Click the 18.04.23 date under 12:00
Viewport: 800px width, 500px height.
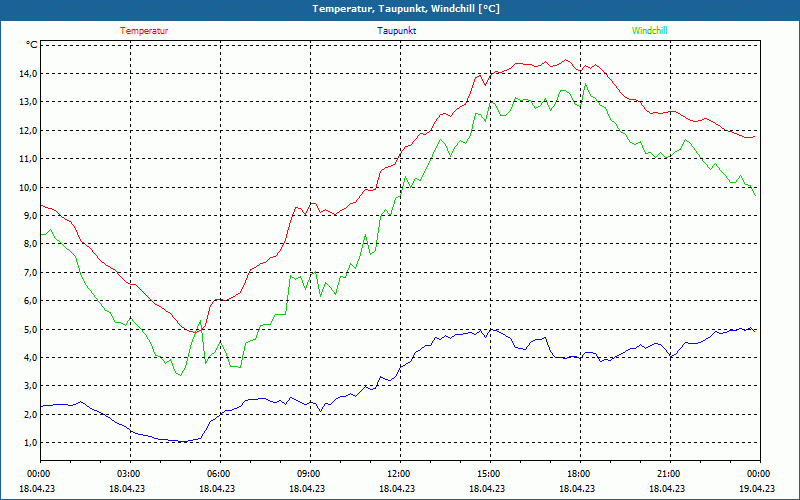pyautogui.click(x=397, y=488)
